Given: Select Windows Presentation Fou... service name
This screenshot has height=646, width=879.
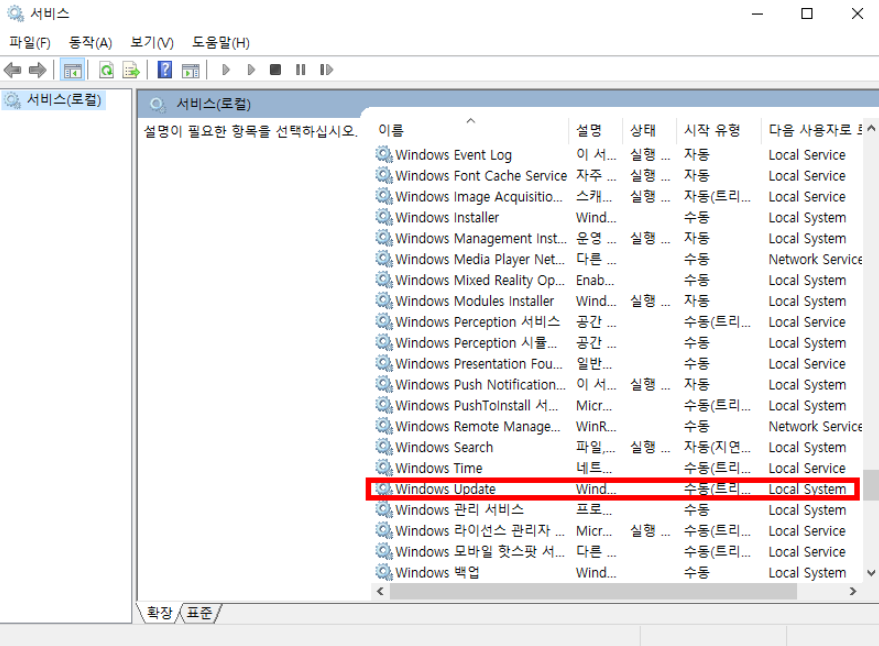Looking at the screenshot, I should (x=479, y=364).
